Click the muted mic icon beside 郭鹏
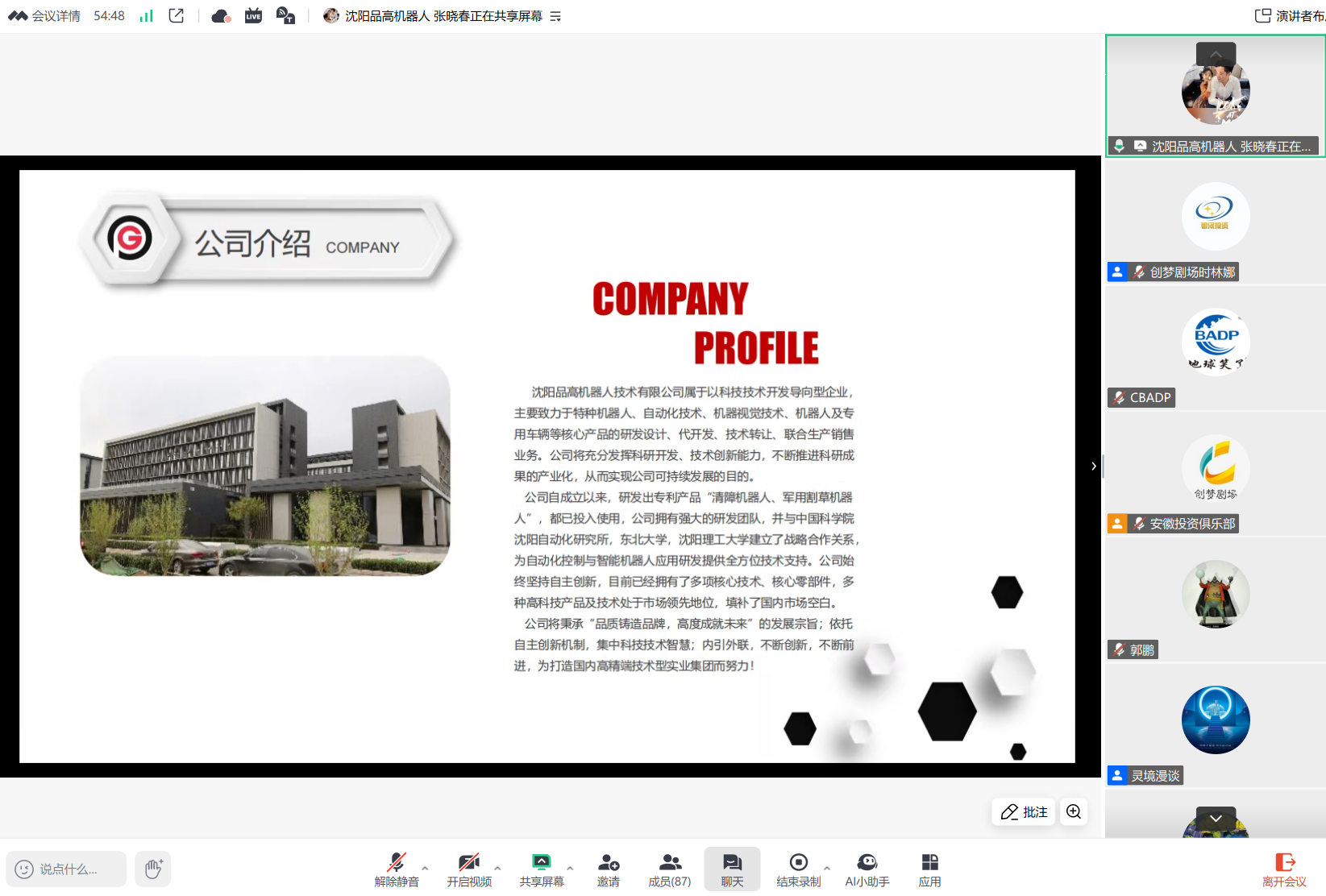This screenshot has height=896, width=1326. coord(1119,649)
